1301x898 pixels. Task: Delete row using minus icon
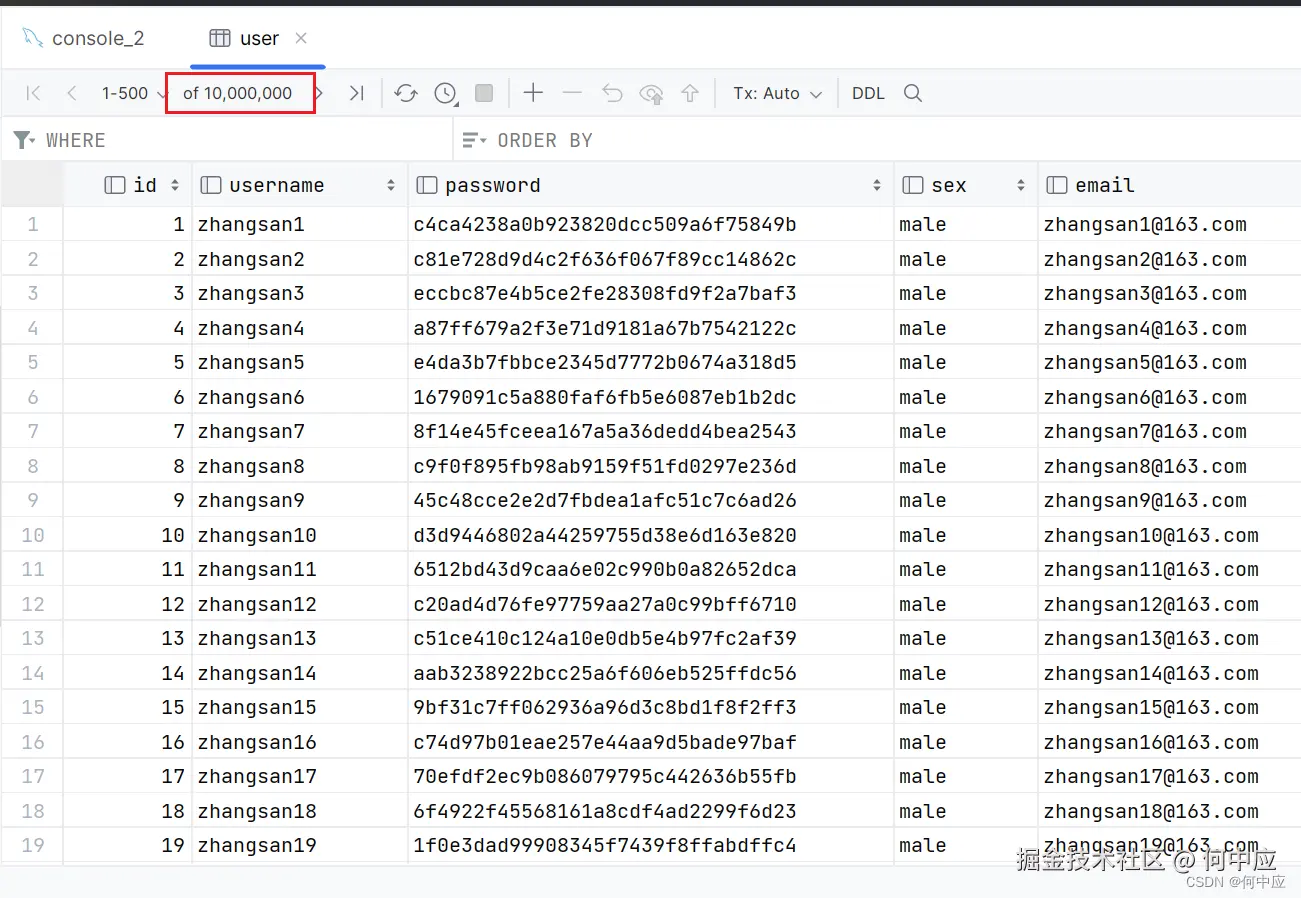tap(572, 93)
